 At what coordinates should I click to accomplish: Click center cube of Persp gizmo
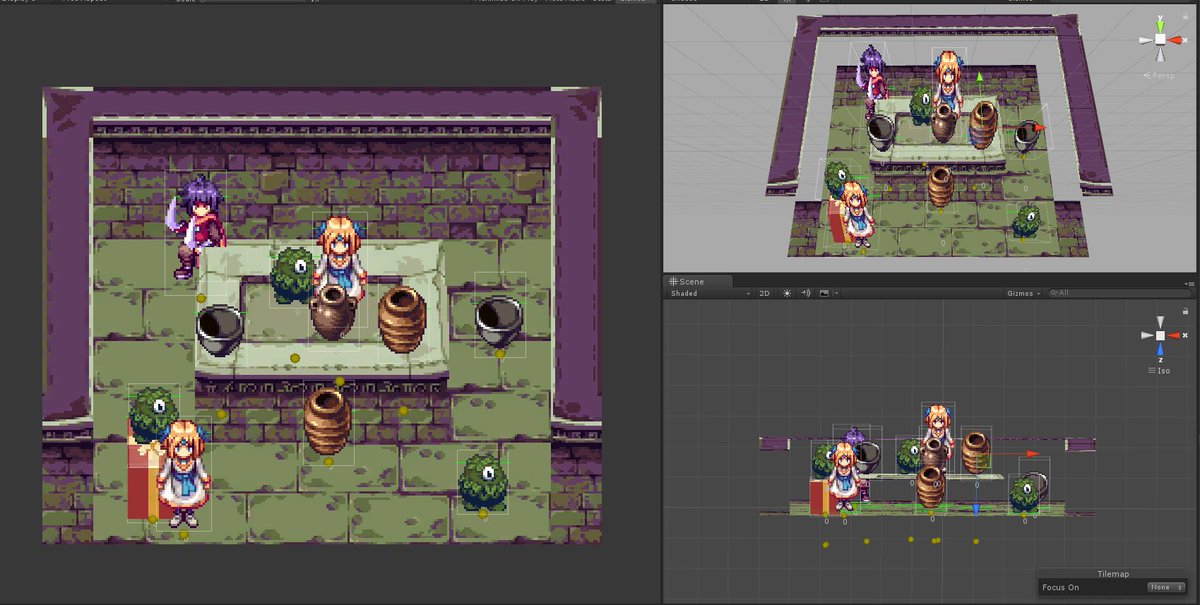(1160, 39)
